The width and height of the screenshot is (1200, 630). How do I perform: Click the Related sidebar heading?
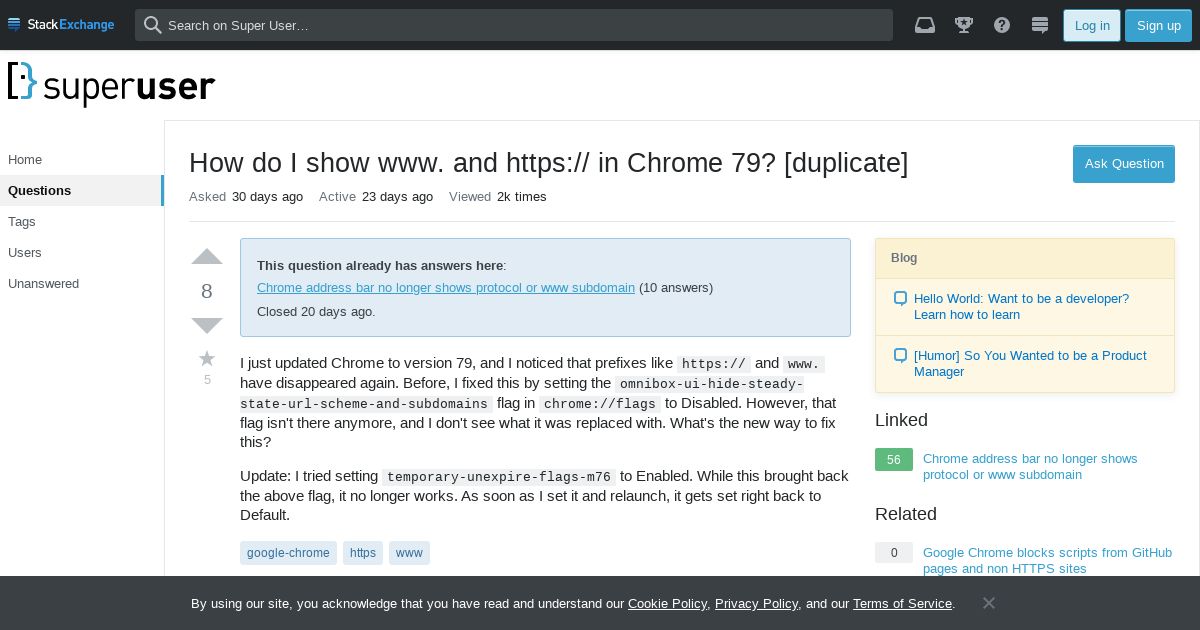click(906, 514)
